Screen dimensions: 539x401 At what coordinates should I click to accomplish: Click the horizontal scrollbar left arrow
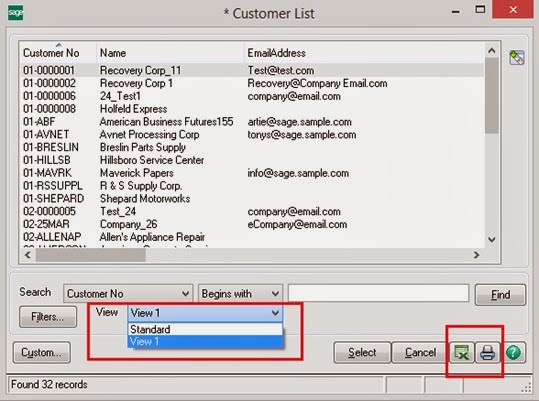[28, 255]
